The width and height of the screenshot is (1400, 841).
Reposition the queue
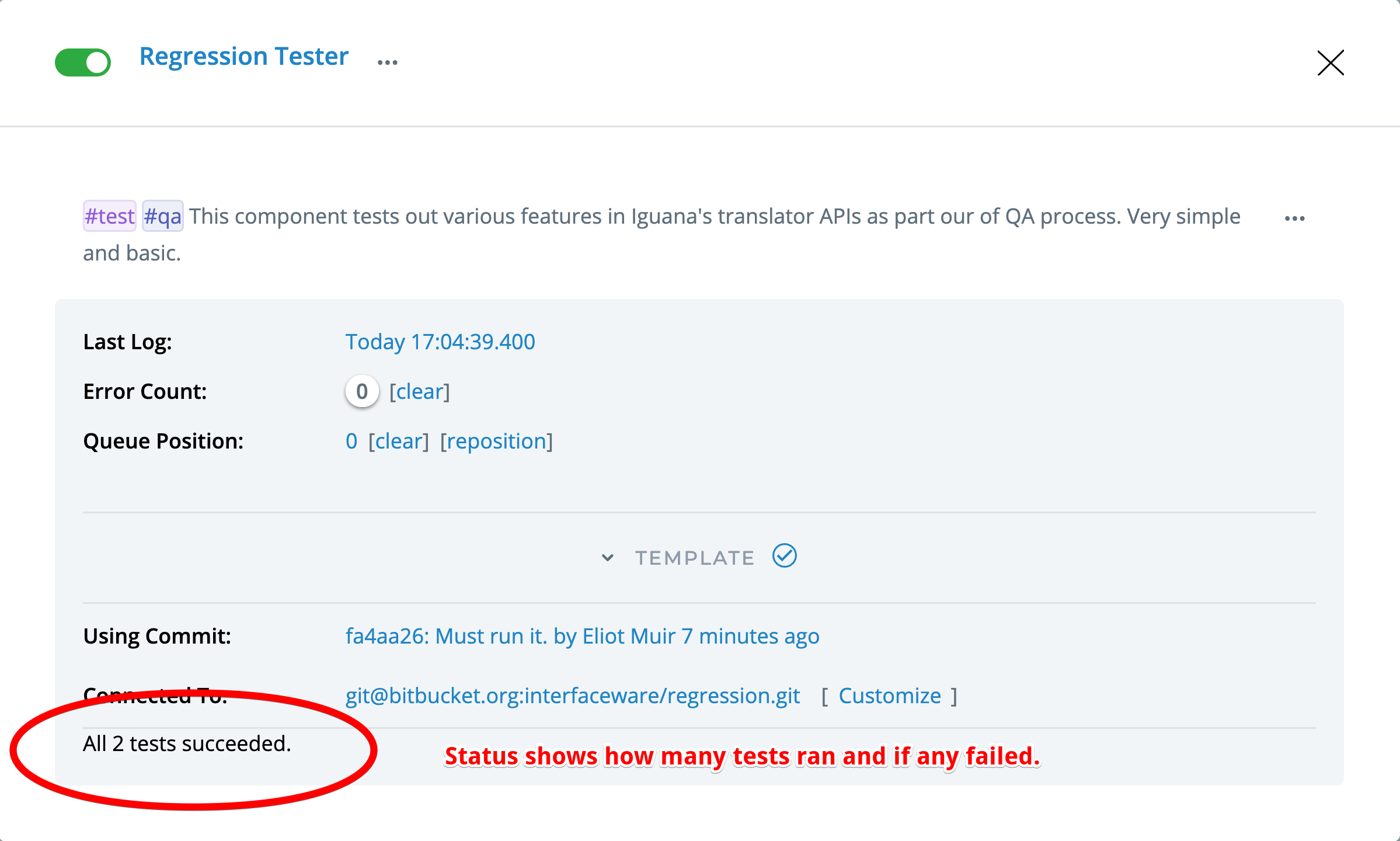pyautogui.click(x=496, y=441)
